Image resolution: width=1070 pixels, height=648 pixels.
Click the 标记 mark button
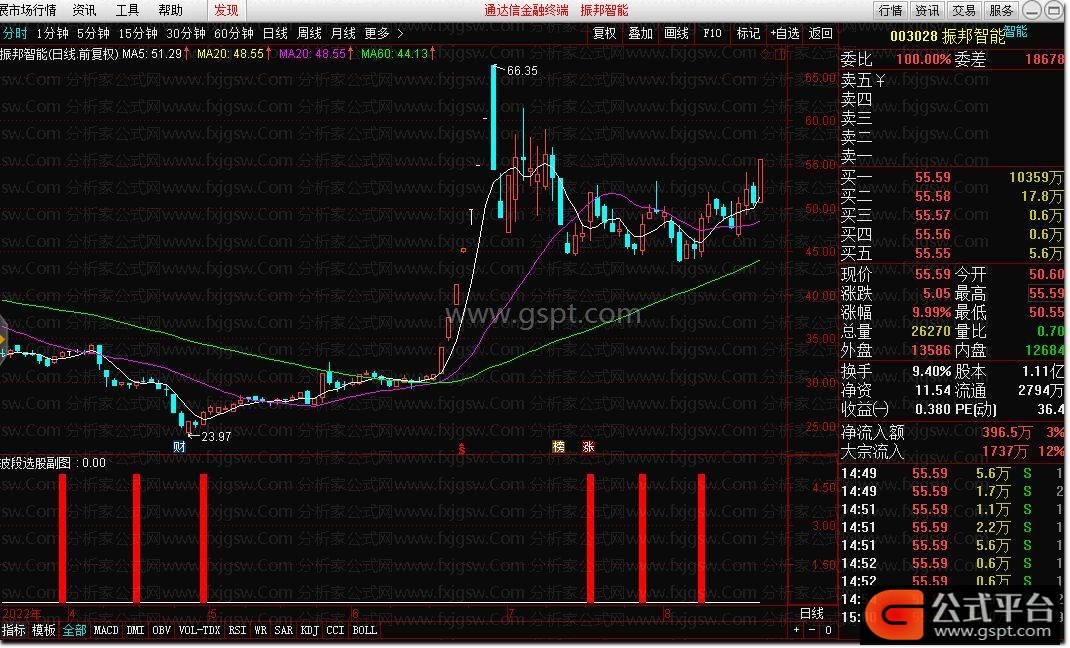tap(748, 33)
